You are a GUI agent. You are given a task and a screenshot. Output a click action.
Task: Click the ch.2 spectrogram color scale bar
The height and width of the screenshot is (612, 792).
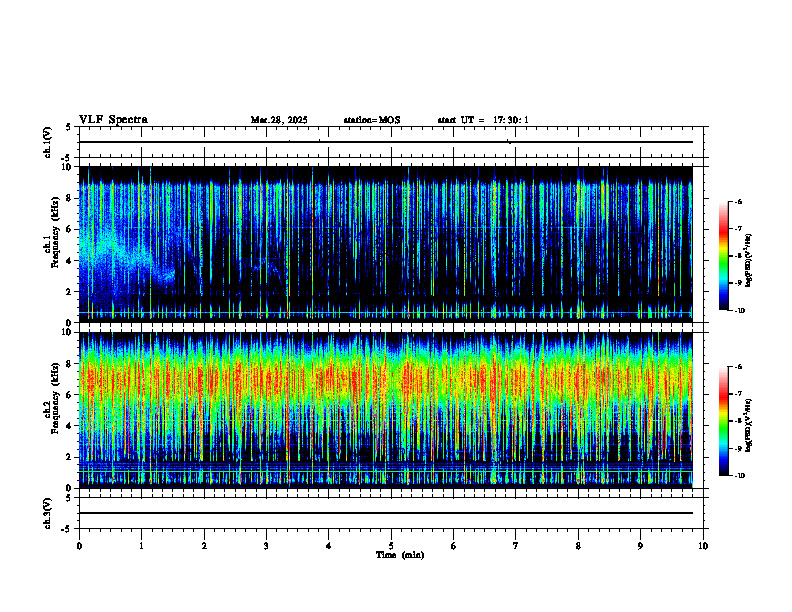[723, 421]
